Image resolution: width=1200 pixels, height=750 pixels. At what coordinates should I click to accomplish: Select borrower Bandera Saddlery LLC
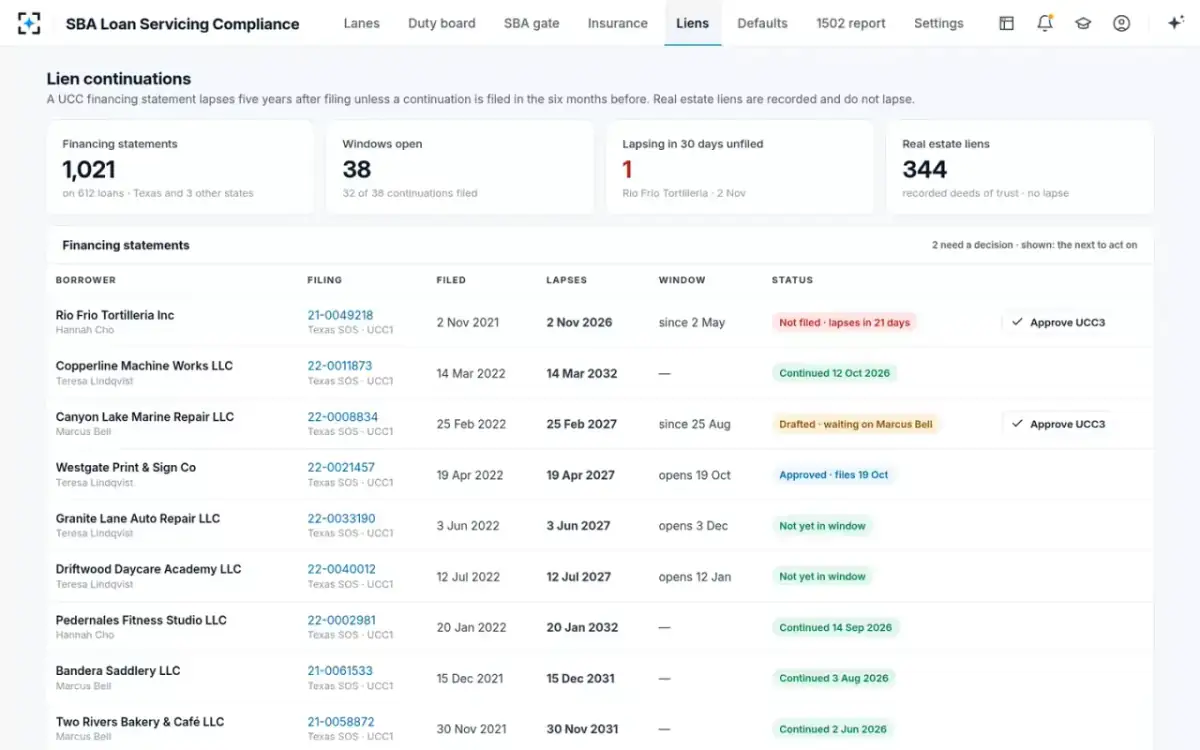coord(118,671)
